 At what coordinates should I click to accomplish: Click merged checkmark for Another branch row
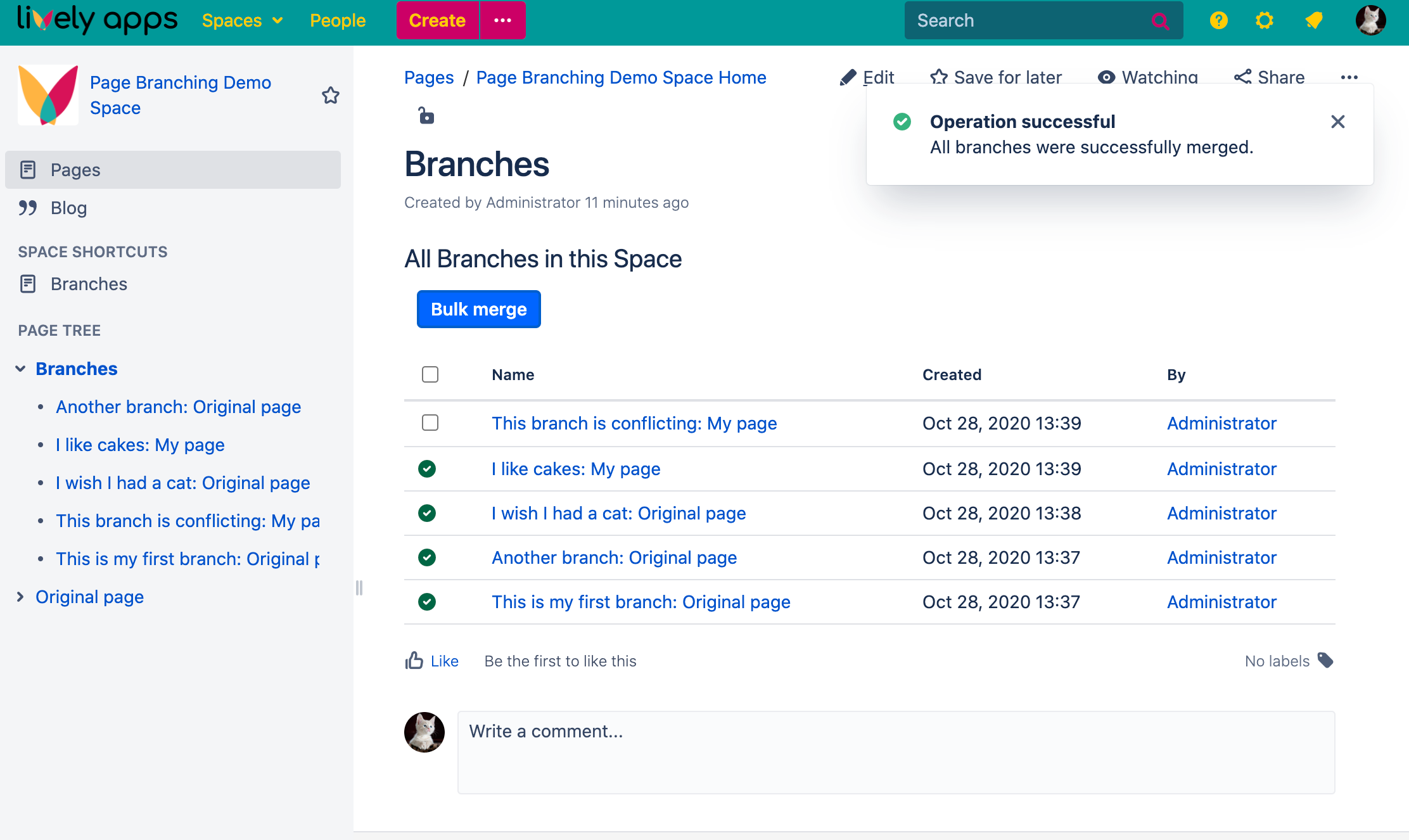[427, 557]
